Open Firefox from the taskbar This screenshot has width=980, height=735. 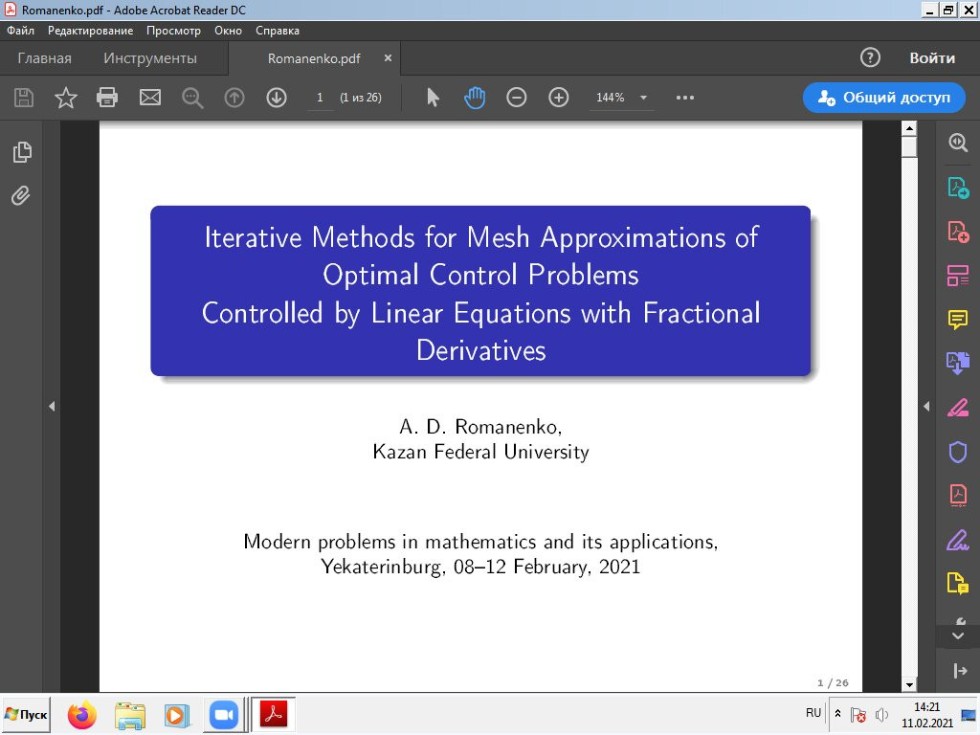82,715
